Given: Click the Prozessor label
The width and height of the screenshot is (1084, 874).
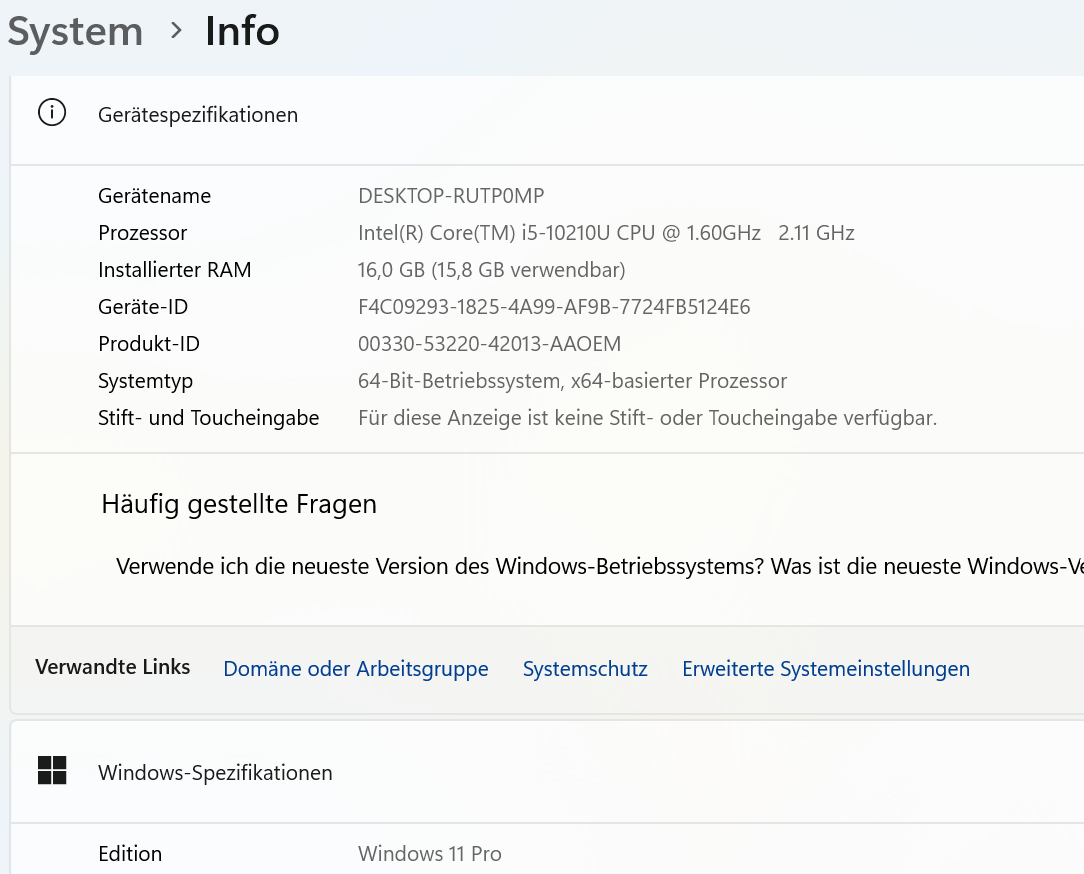Looking at the screenshot, I should click(x=142, y=233).
